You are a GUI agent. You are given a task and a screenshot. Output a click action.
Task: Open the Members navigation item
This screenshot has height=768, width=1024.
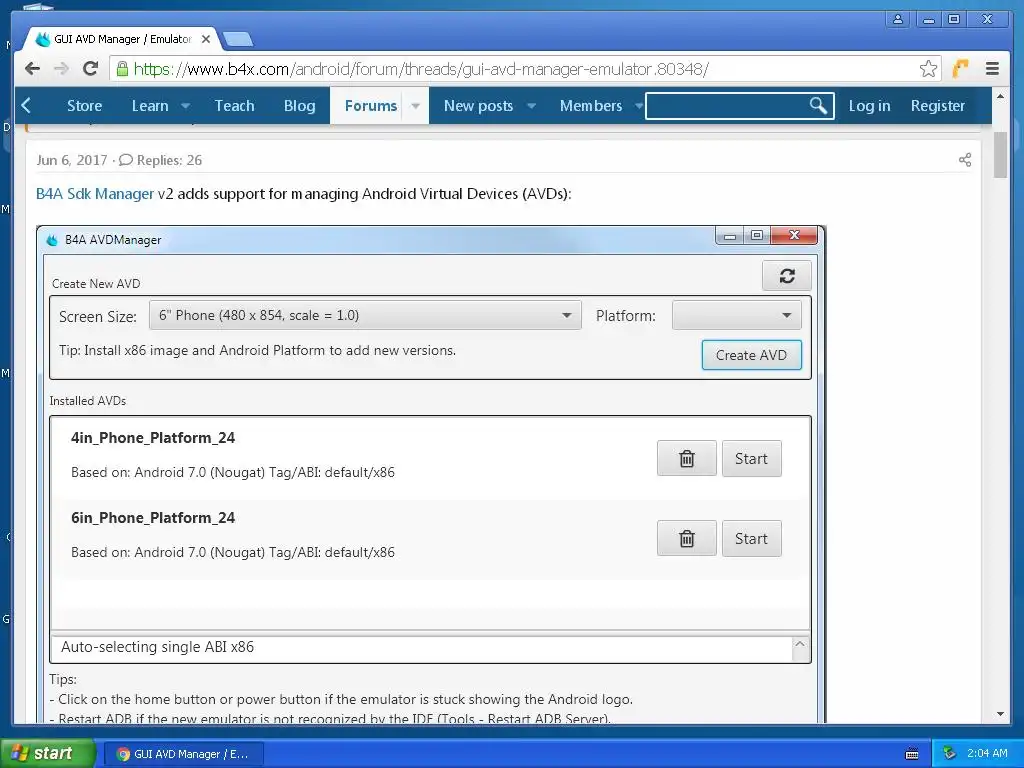(590, 106)
